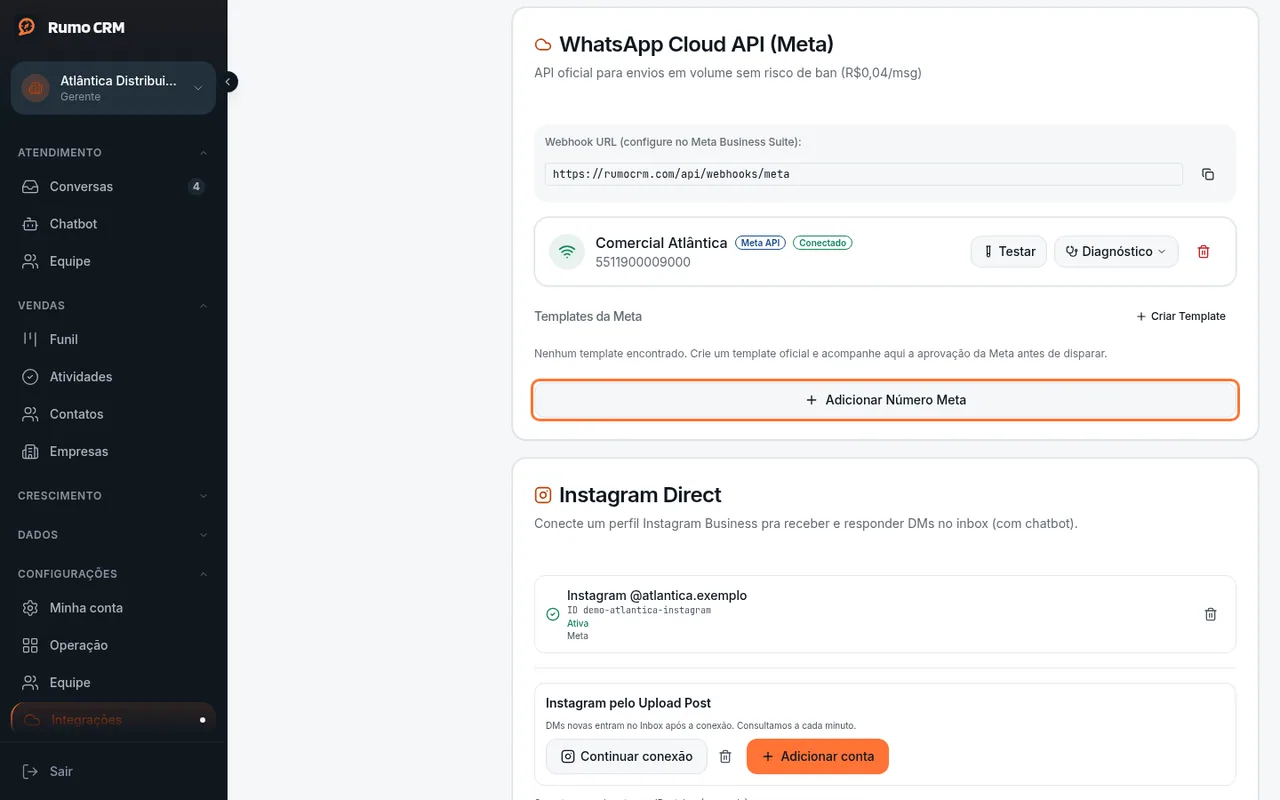The width and height of the screenshot is (1280, 800).
Task: Open the Contatos page
Action: click(x=113, y=414)
